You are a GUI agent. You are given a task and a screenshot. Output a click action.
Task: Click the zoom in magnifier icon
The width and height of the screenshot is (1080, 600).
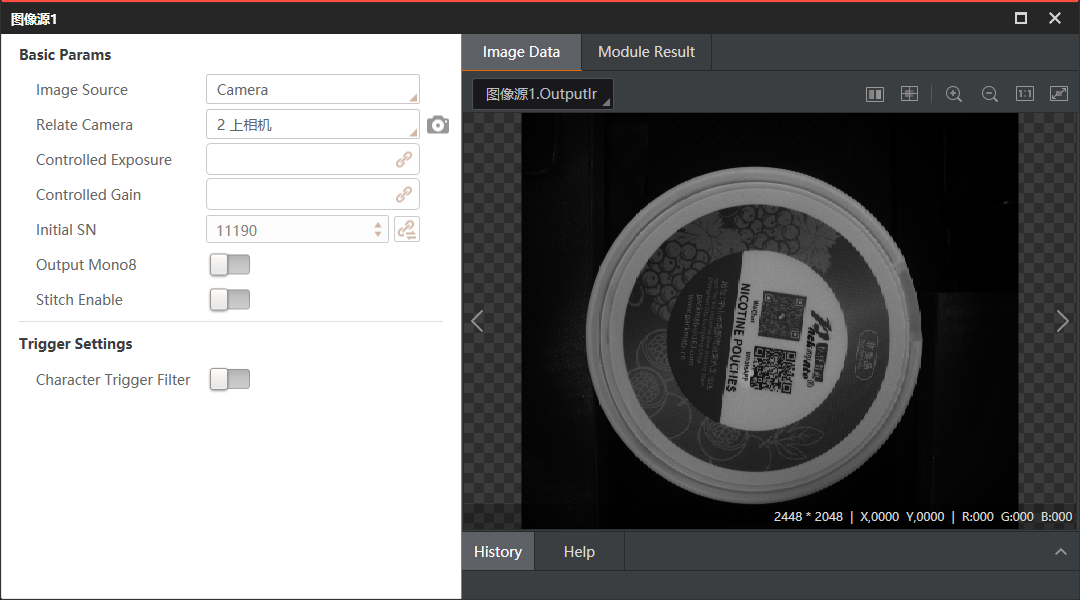(953, 94)
